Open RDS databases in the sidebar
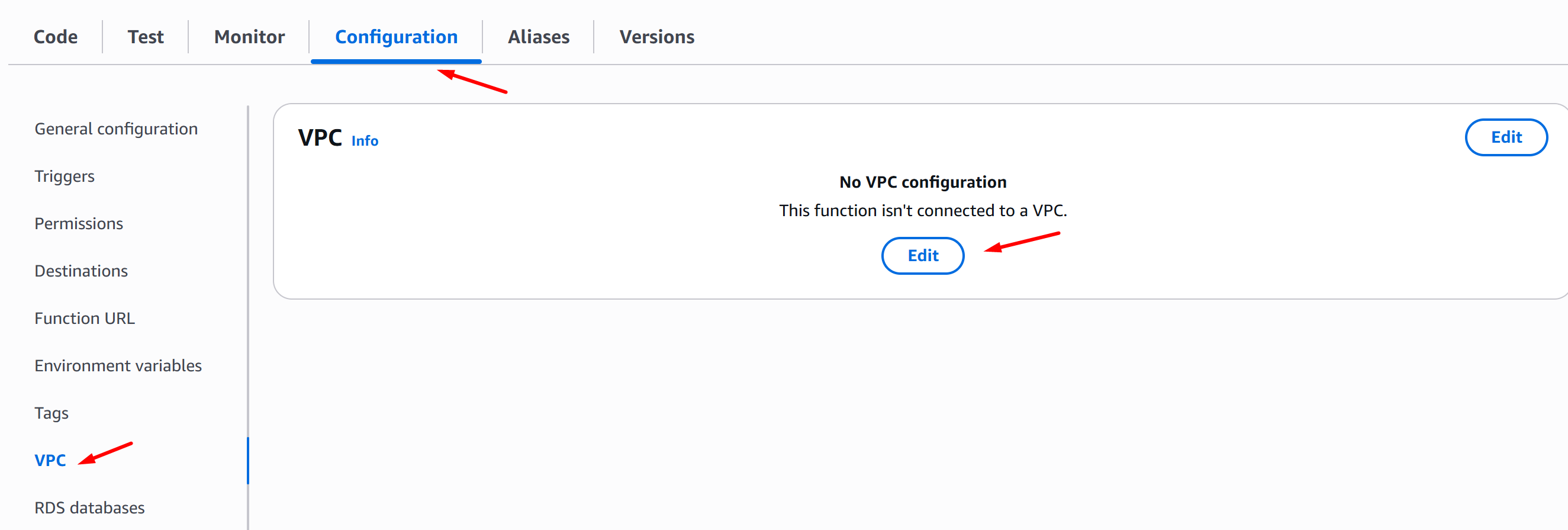The image size is (1568, 530). tap(89, 508)
